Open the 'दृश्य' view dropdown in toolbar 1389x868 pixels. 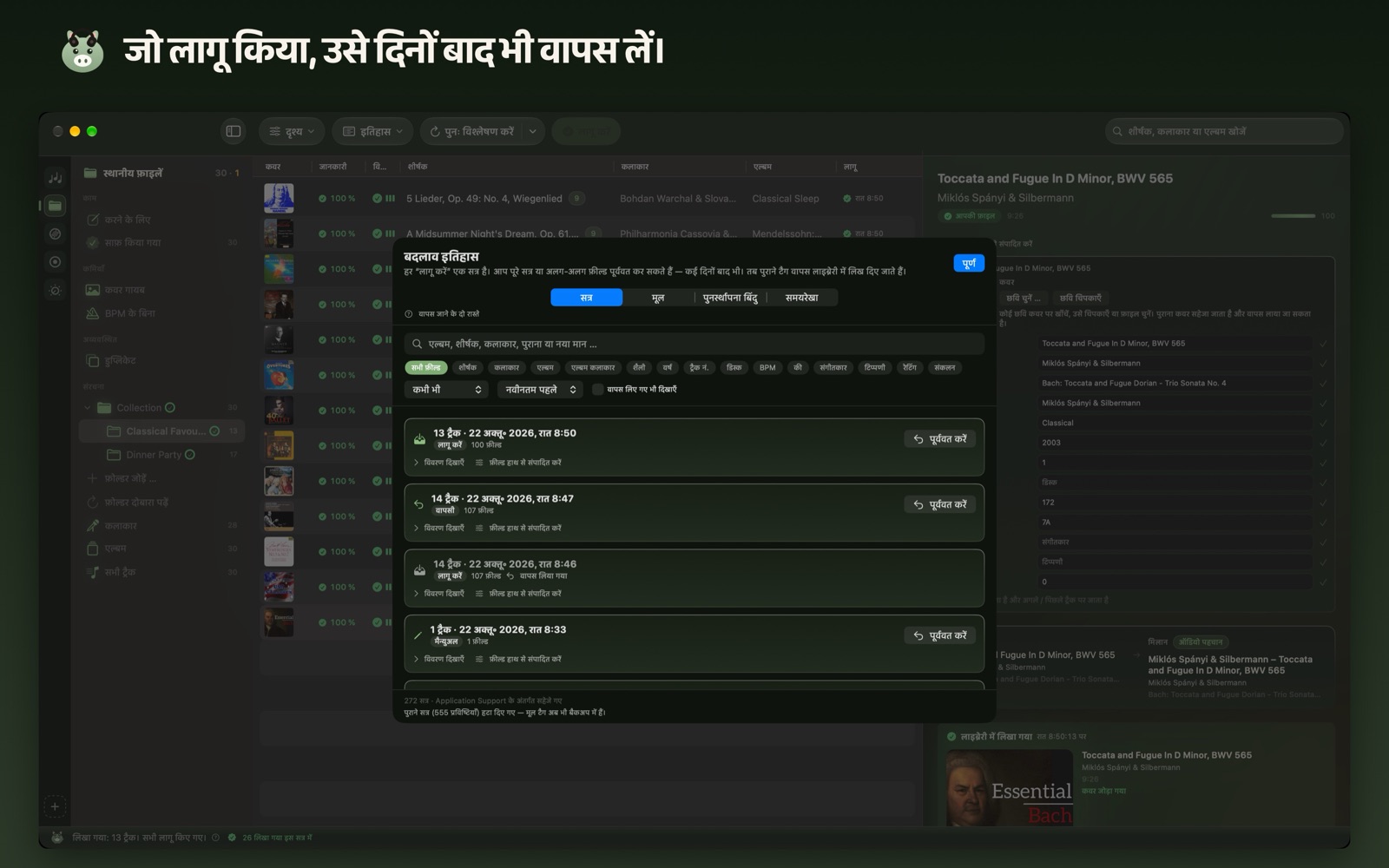tap(292, 131)
